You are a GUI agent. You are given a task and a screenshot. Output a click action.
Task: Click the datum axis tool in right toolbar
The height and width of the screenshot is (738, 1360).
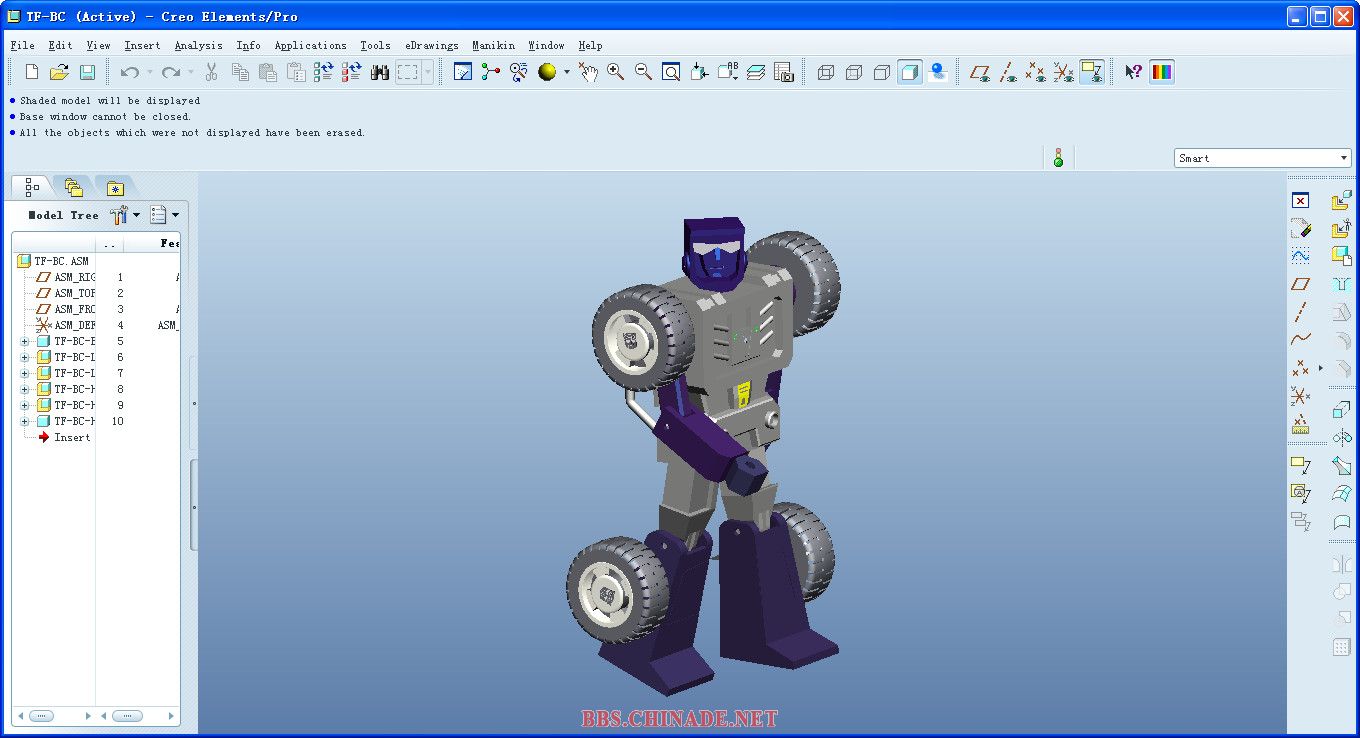pos(1300,312)
